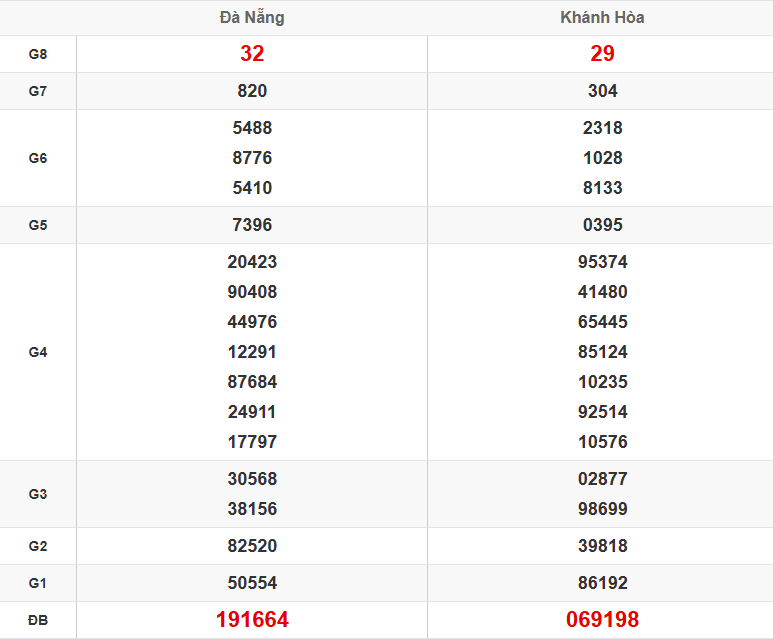Click the red G8 number 32
Screen dimensions: 773x639
click(x=252, y=54)
